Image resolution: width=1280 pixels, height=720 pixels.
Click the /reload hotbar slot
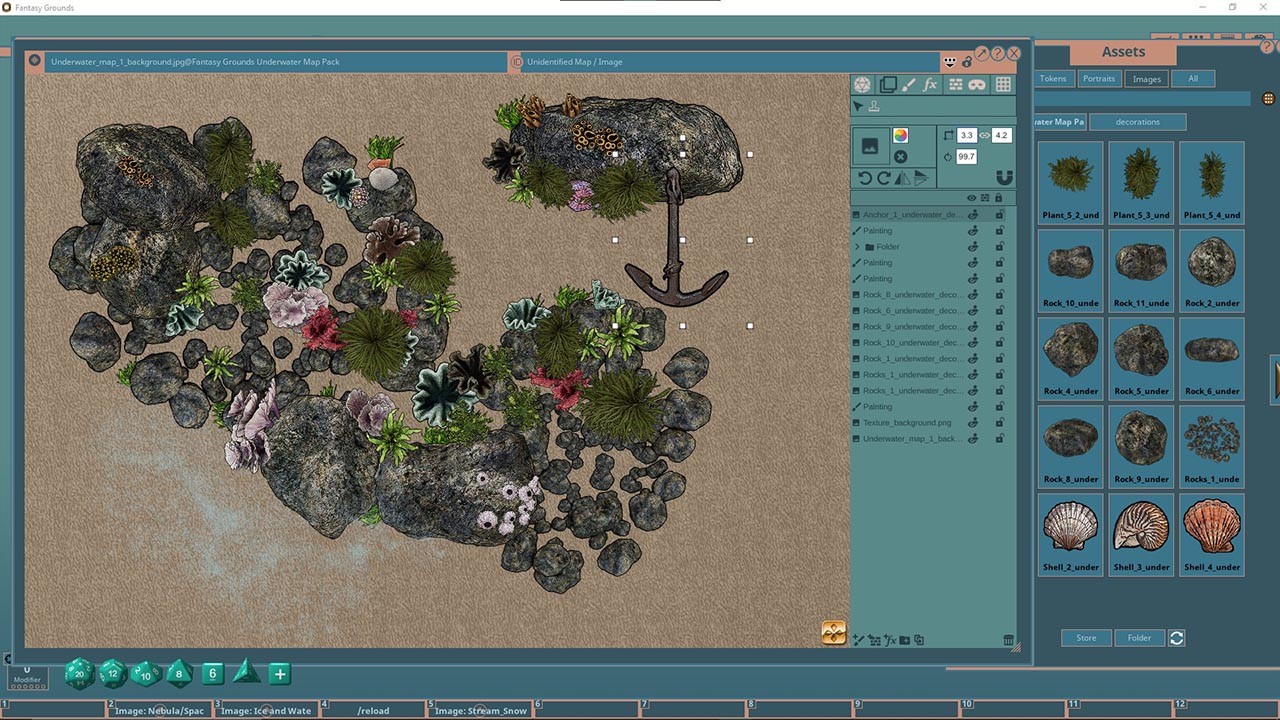(374, 710)
